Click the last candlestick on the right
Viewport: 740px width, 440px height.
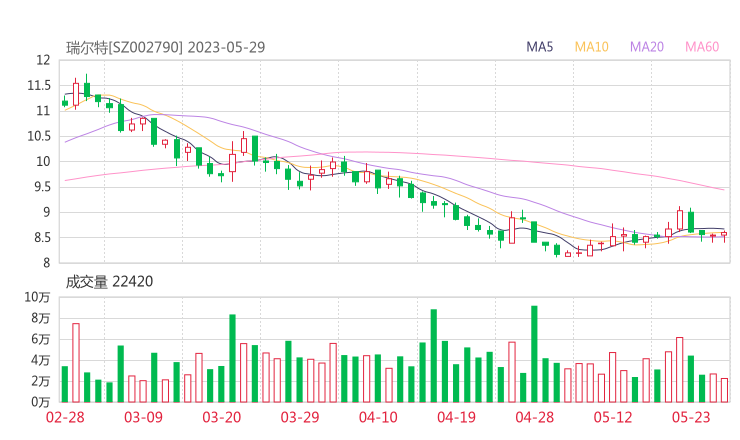click(724, 235)
